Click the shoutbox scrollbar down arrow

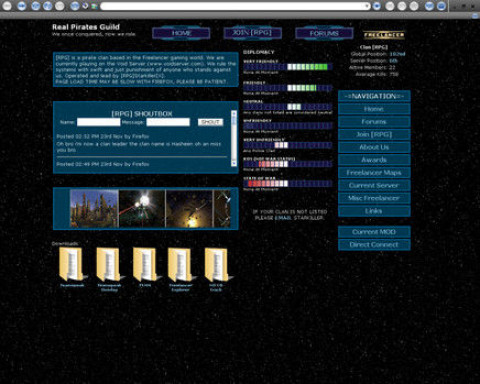click(234, 163)
